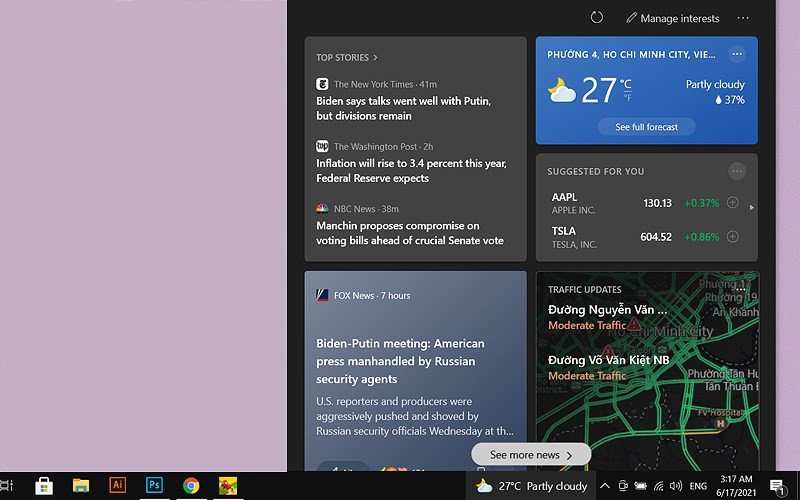Viewport: 800px width, 500px height.
Task: Open AAPL Apple Inc. stock details
Action: coord(573,203)
